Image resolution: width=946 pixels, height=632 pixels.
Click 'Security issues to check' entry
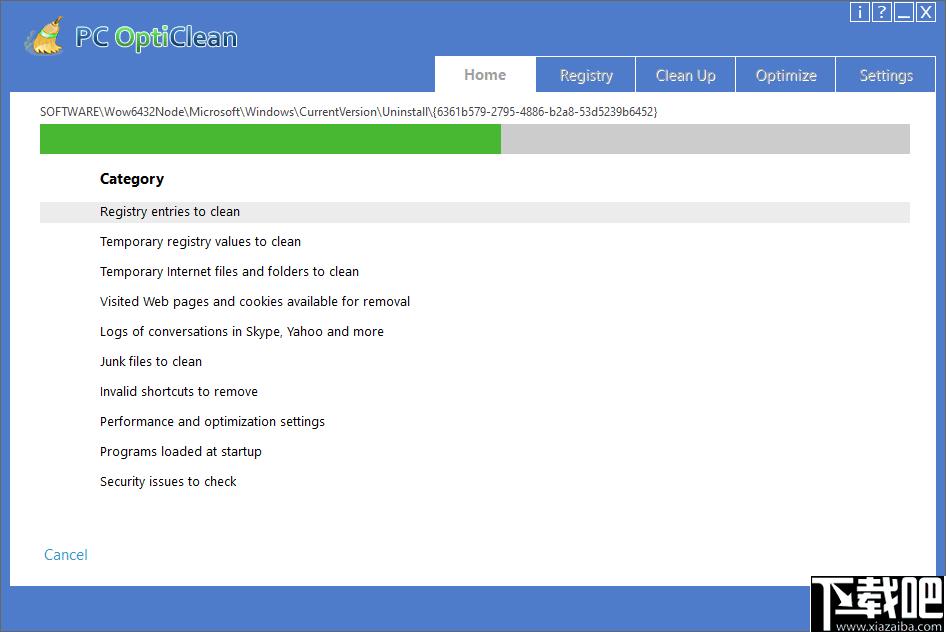click(x=168, y=482)
